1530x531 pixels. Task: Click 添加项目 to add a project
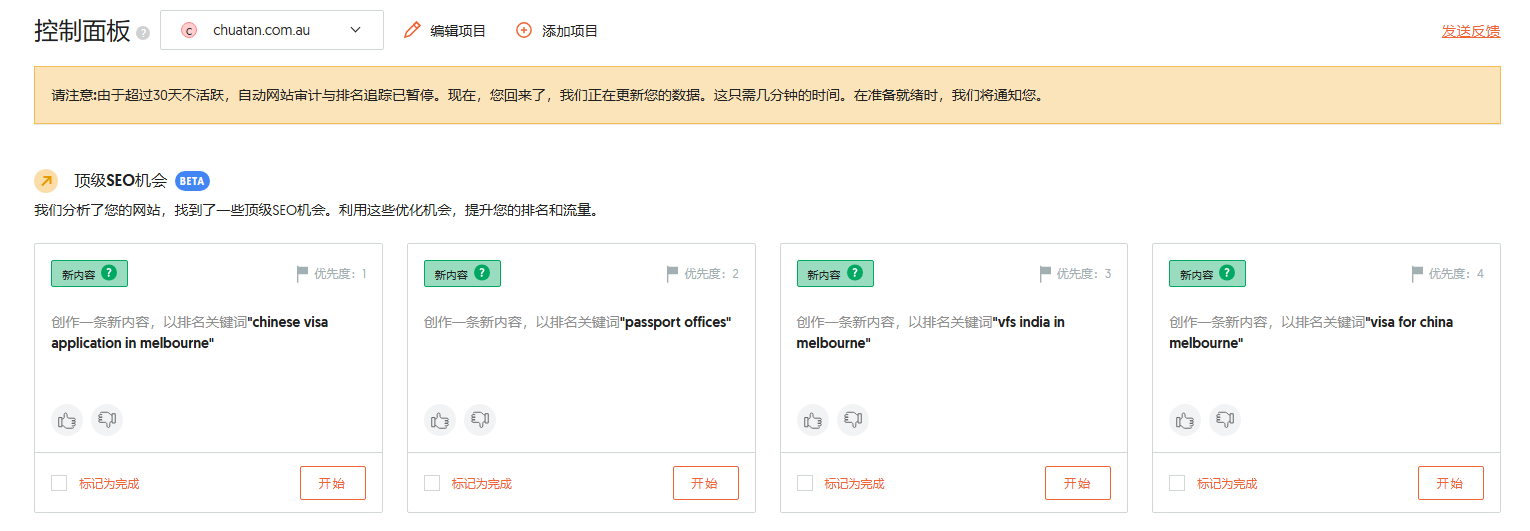coord(557,31)
